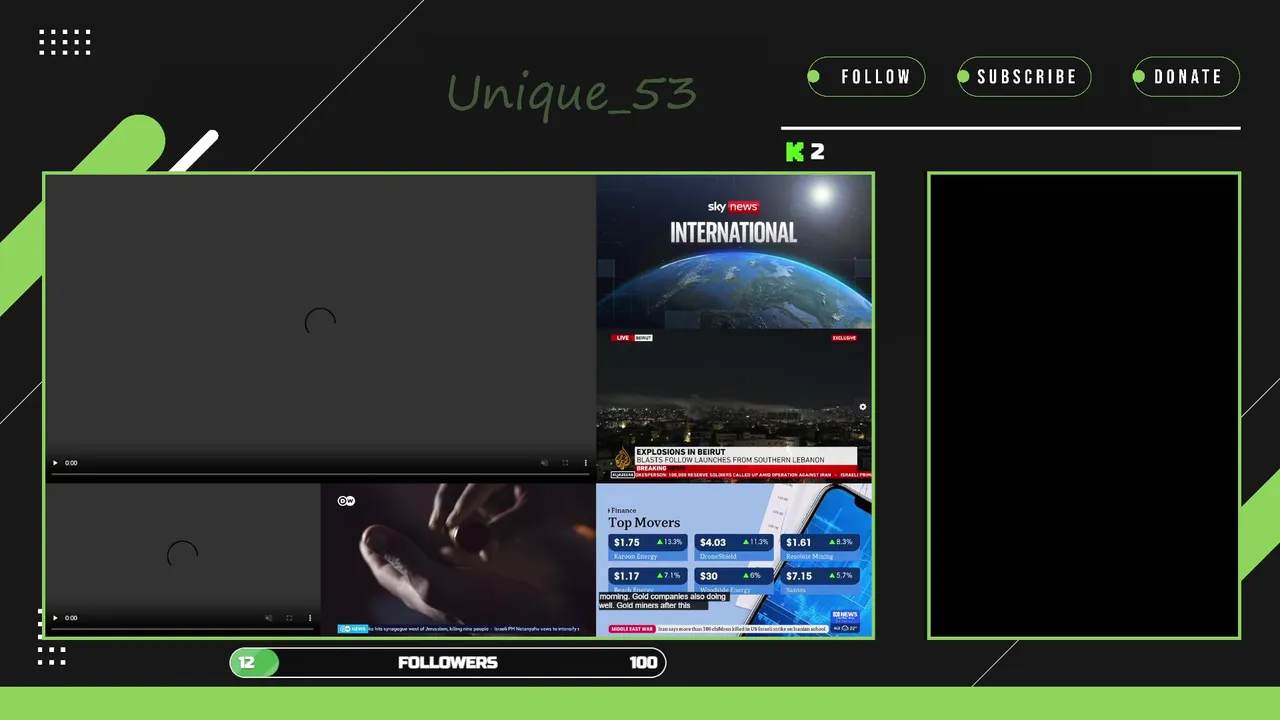Open more options on small bottom-left player

click(310, 618)
